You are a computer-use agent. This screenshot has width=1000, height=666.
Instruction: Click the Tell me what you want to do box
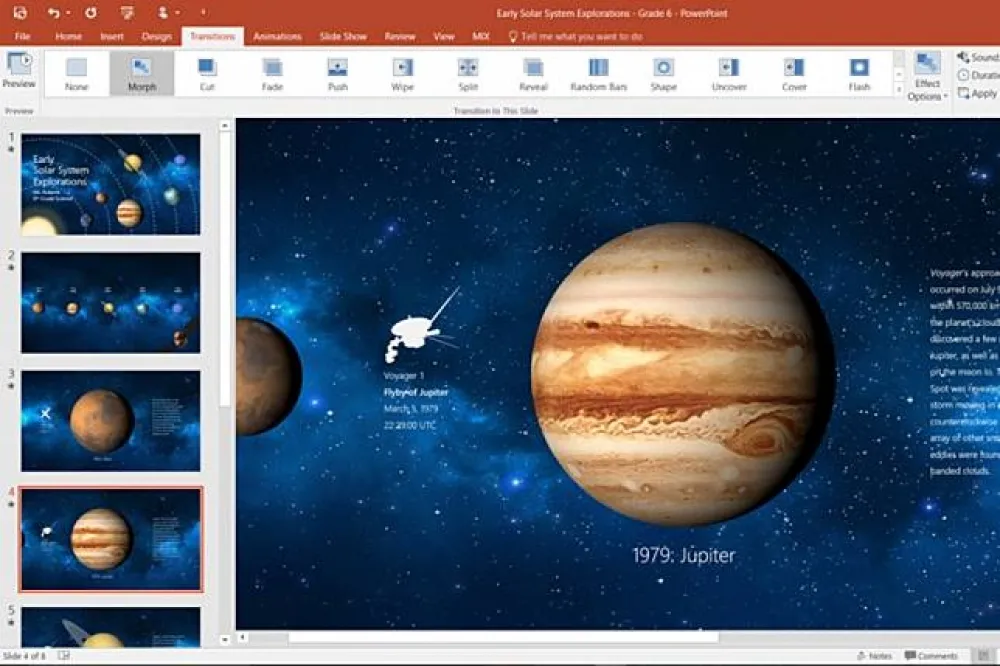575,36
